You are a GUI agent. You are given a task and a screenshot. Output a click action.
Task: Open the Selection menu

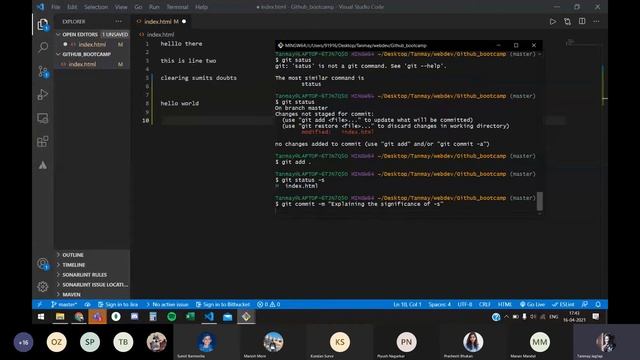(x=96, y=7)
